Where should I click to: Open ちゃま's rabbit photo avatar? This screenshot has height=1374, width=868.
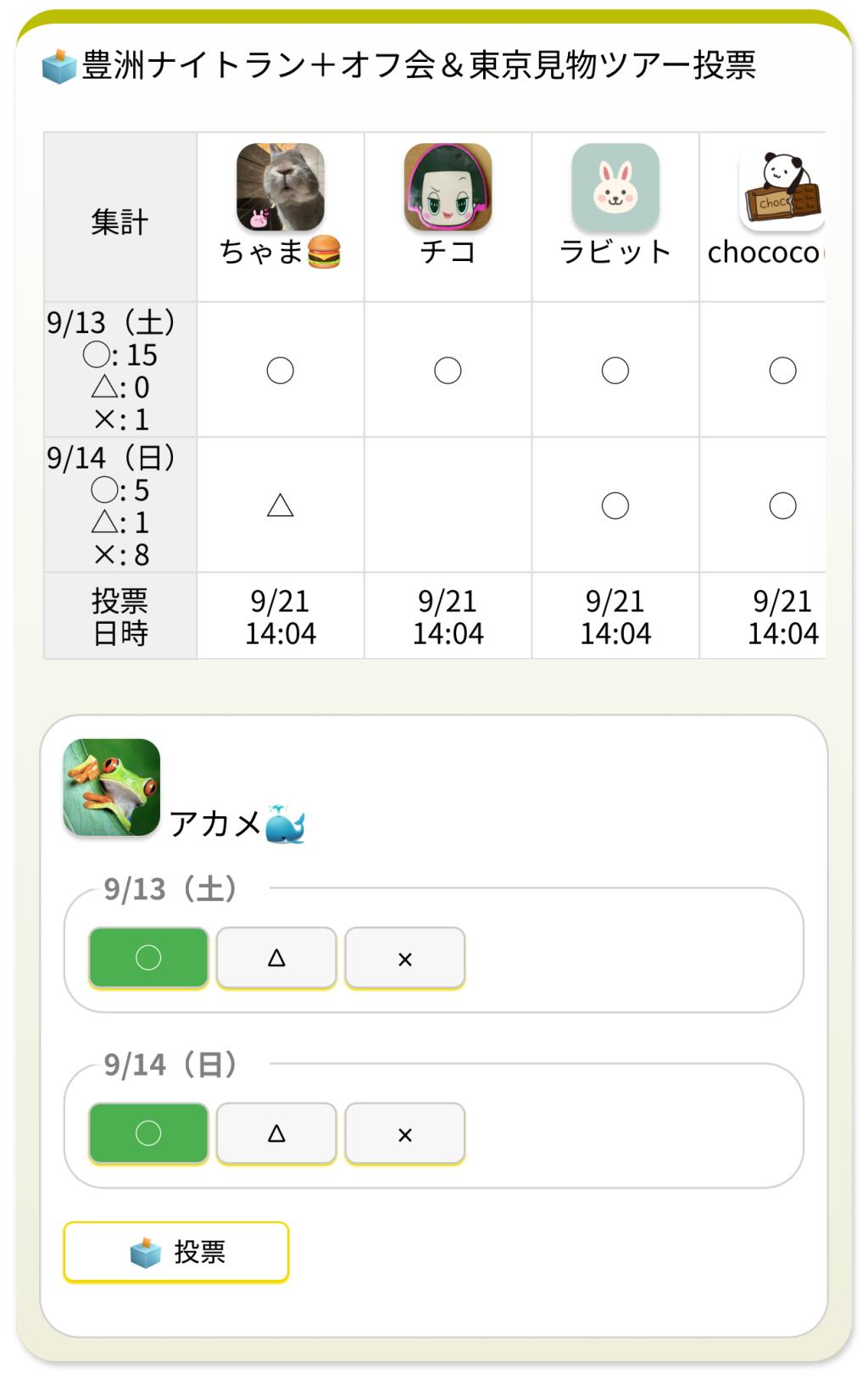pos(280,186)
